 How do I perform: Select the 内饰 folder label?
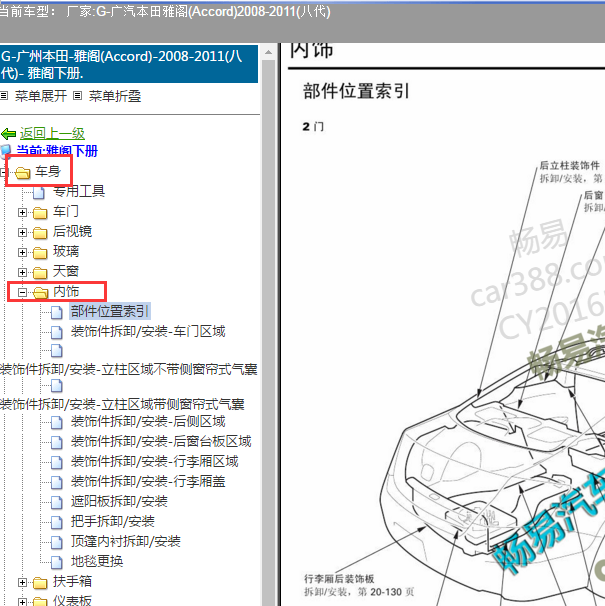pos(66,291)
